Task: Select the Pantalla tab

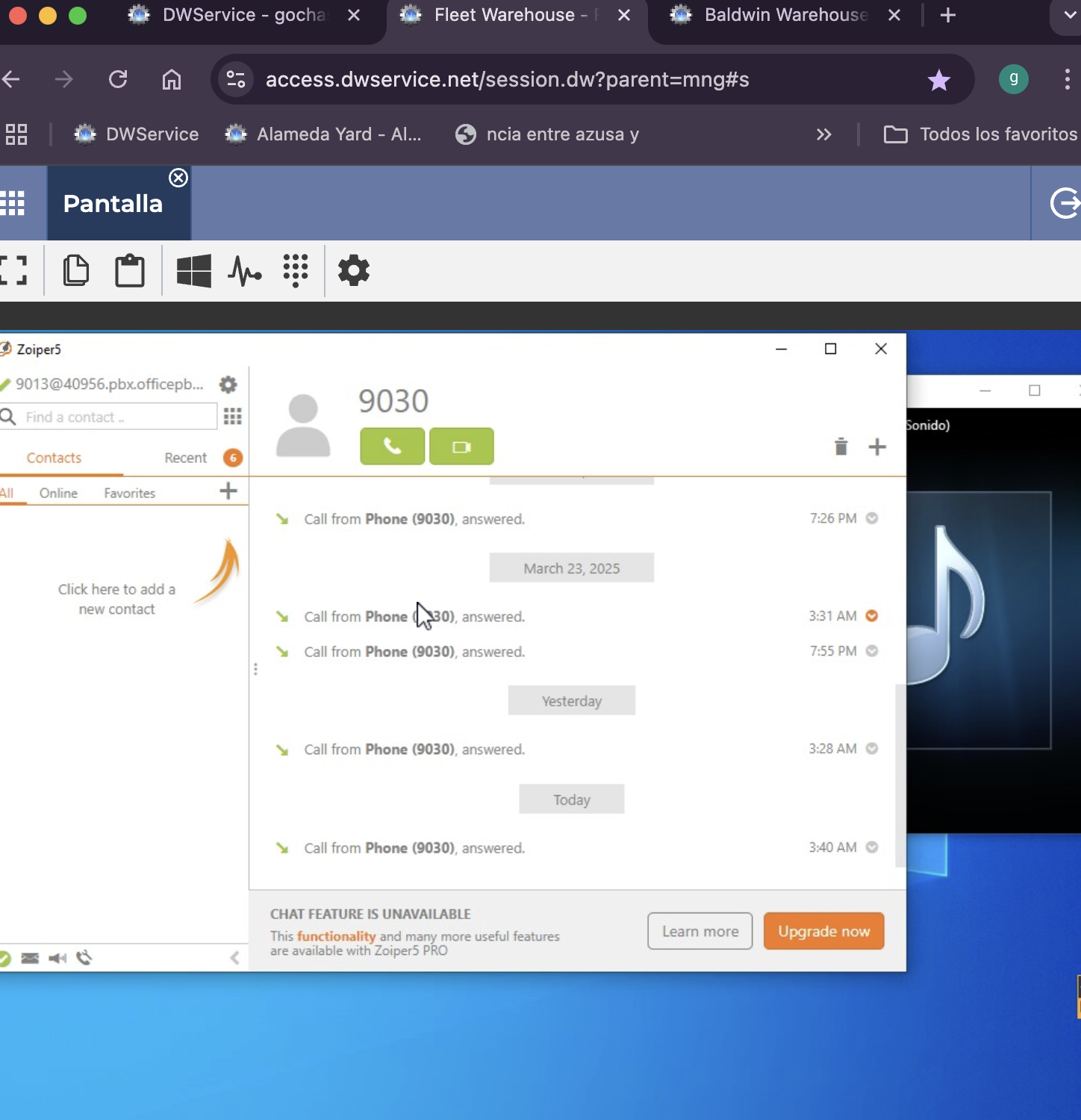Action: 113,203
